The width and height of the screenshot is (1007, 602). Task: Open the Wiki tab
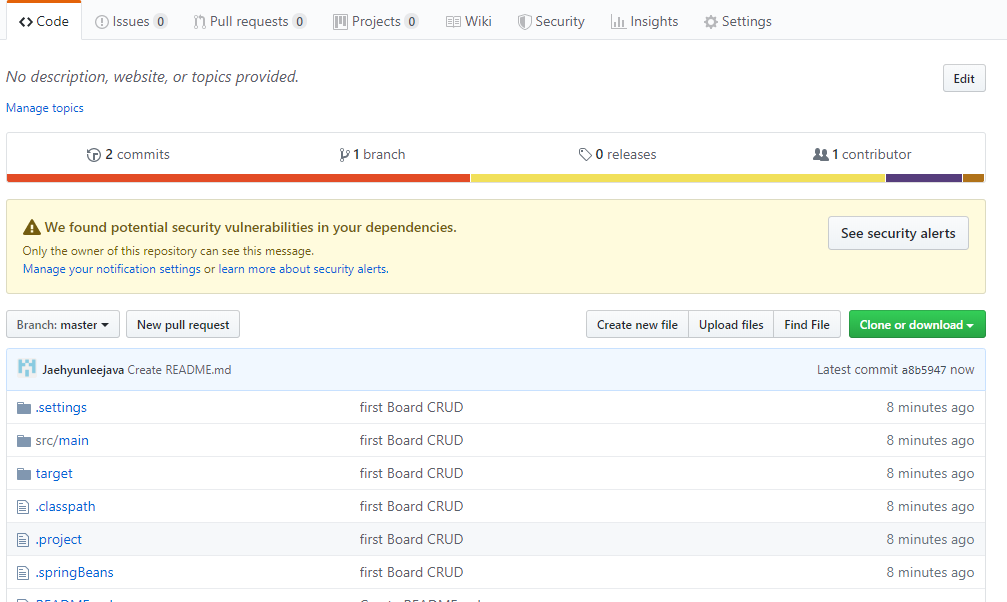click(469, 21)
